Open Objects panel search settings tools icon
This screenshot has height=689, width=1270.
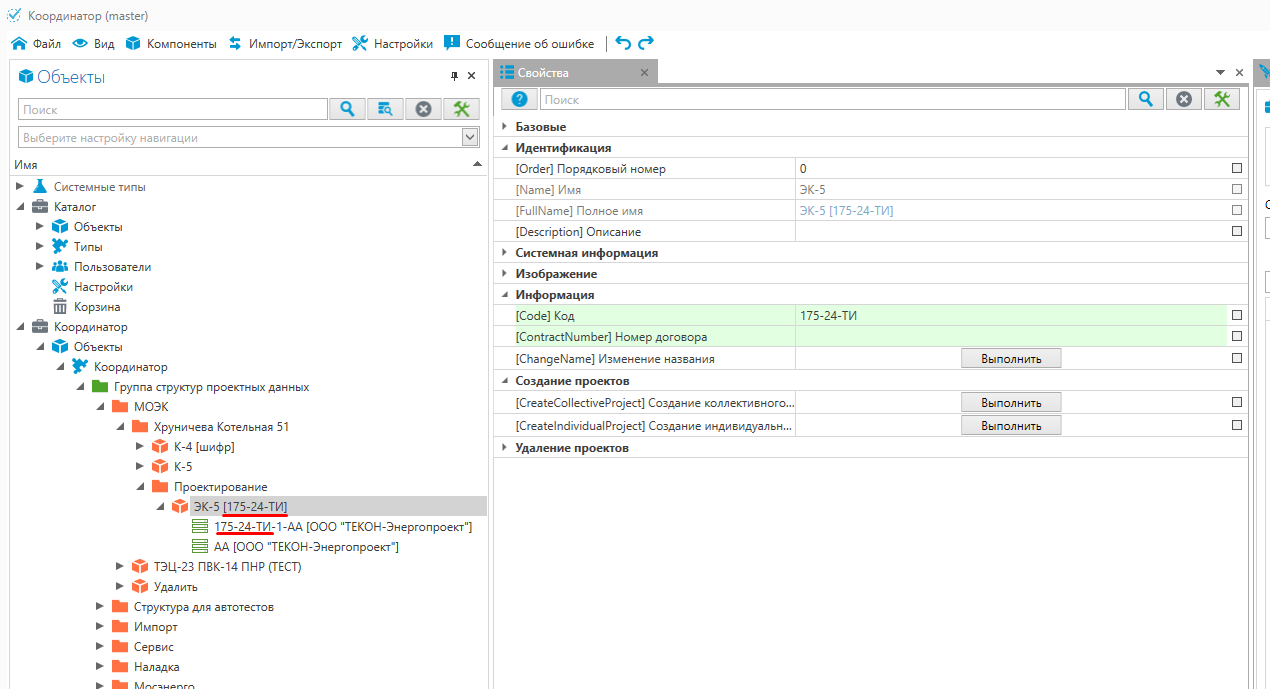tap(461, 109)
